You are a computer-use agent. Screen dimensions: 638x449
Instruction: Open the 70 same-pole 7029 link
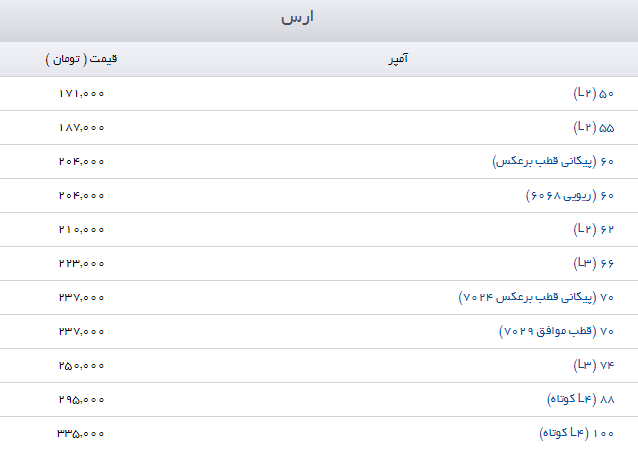click(555, 331)
